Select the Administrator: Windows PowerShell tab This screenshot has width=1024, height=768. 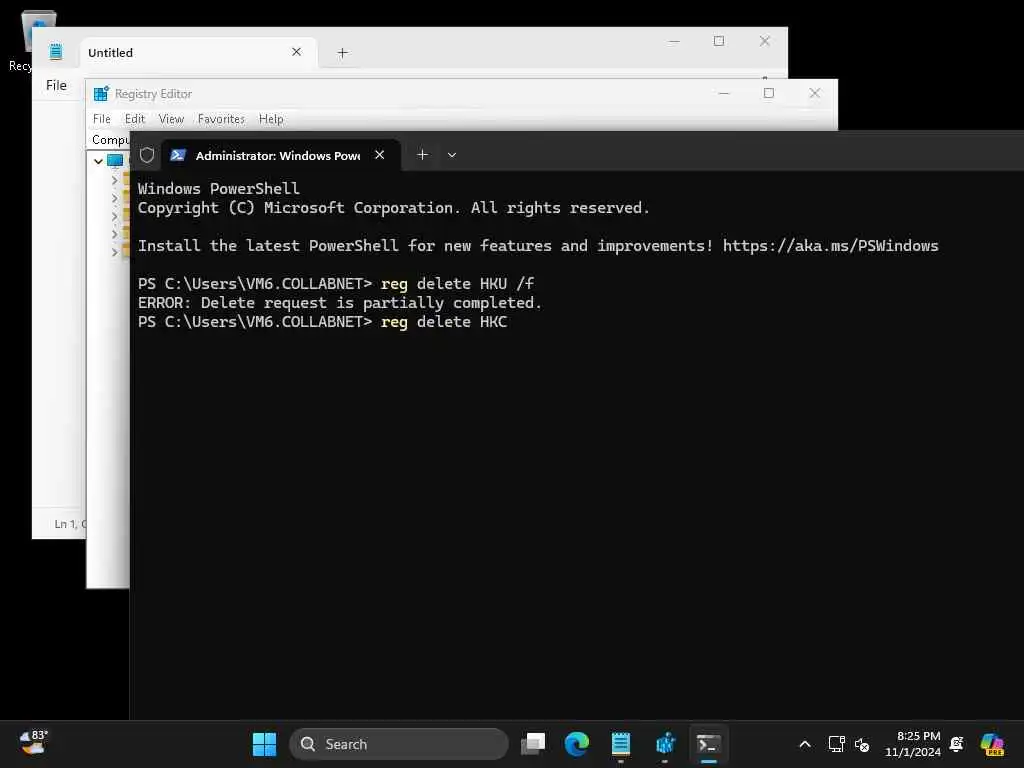coord(281,155)
